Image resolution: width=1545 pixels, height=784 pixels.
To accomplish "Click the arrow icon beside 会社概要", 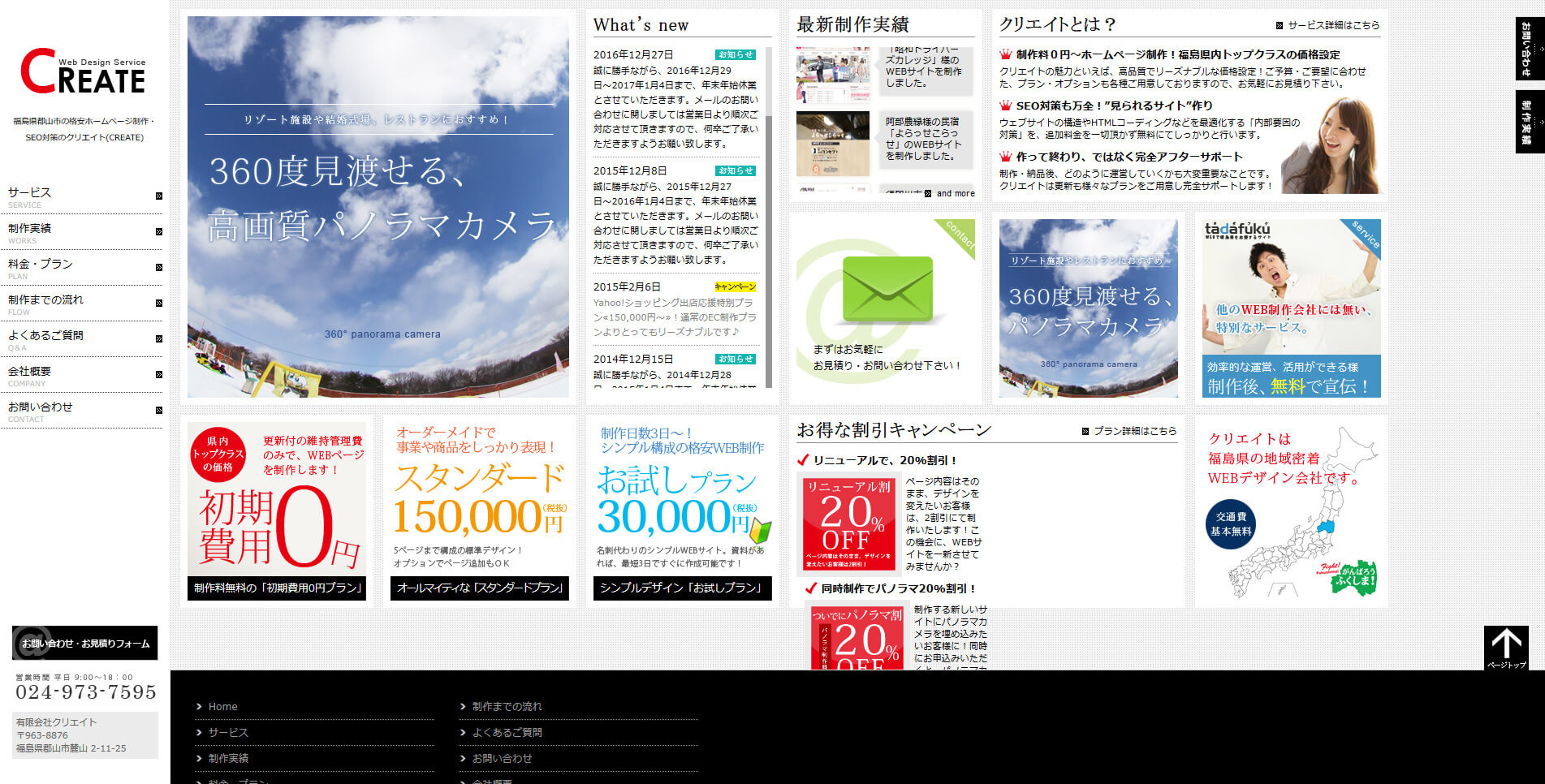I will (x=159, y=374).
